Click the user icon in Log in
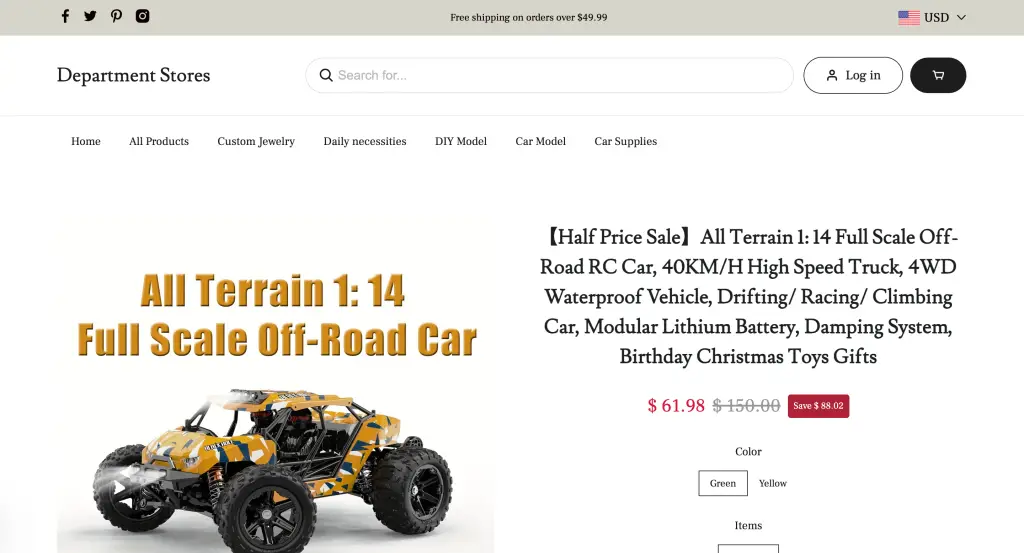Screen dimensions: 1024x553 click(x=832, y=75)
